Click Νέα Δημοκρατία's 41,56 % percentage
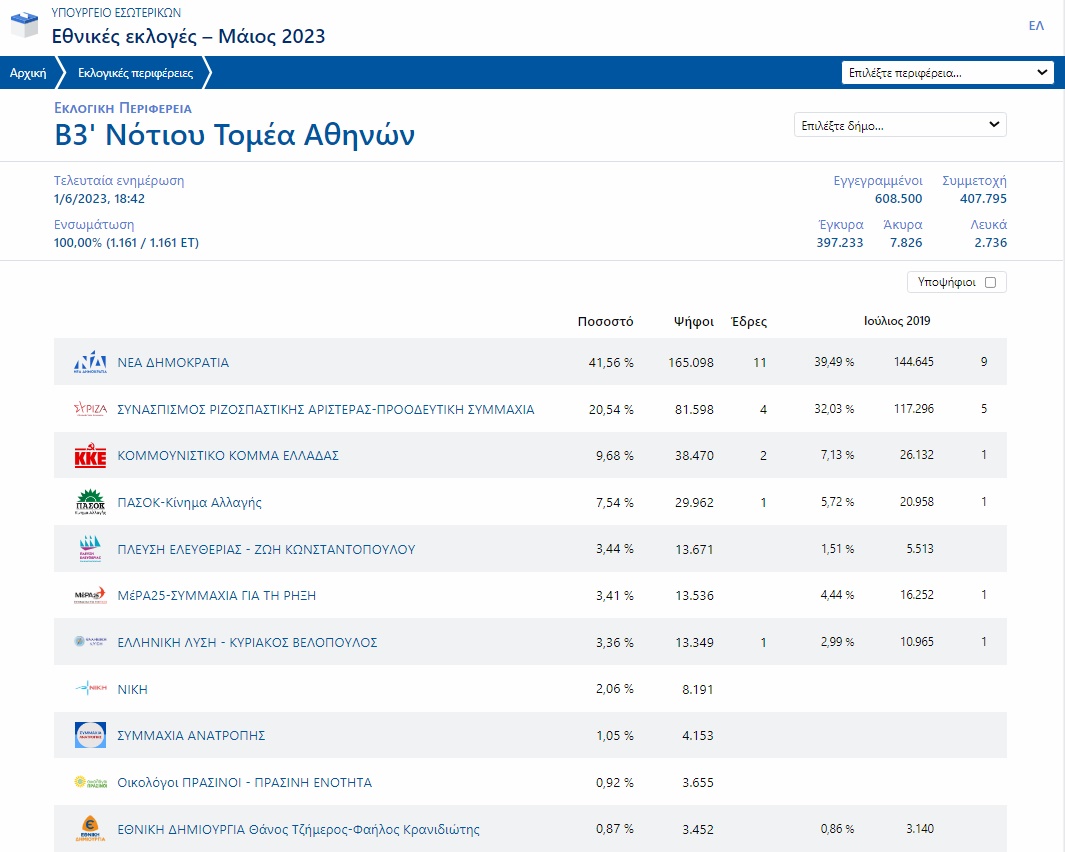Viewport: 1065px width, 852px height. point(611,363)
